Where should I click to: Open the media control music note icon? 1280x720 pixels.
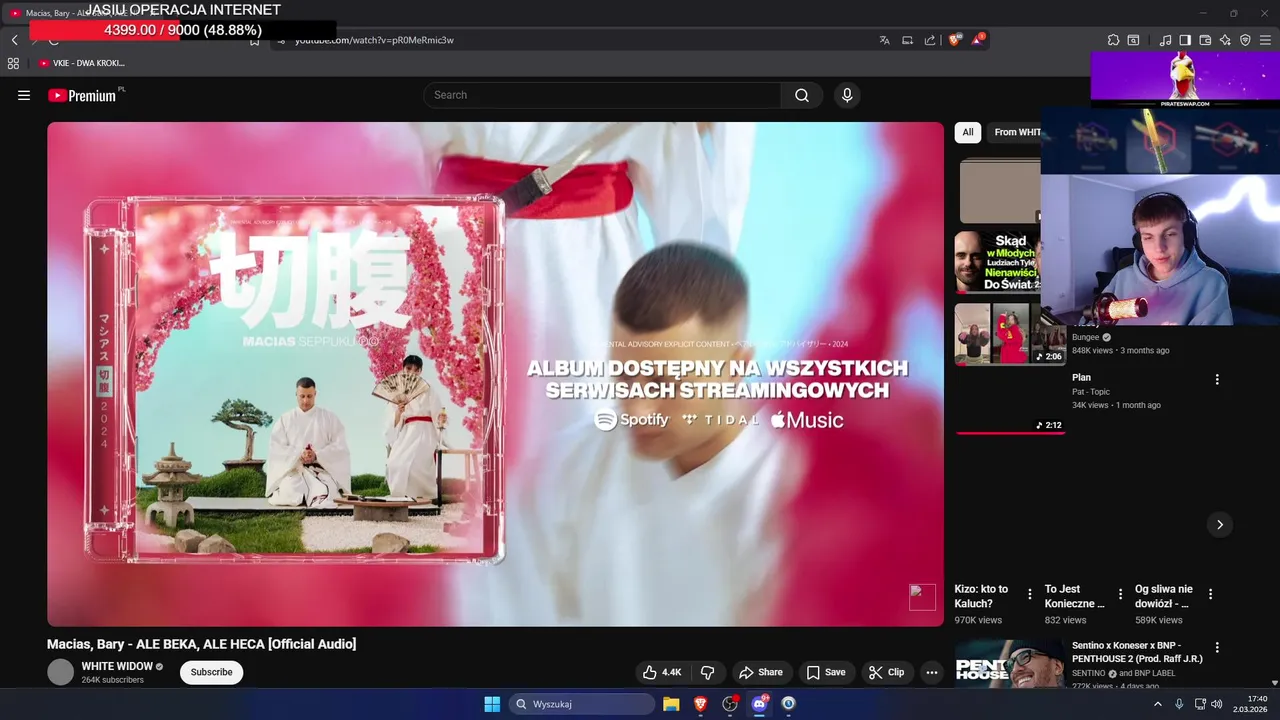1165,40
